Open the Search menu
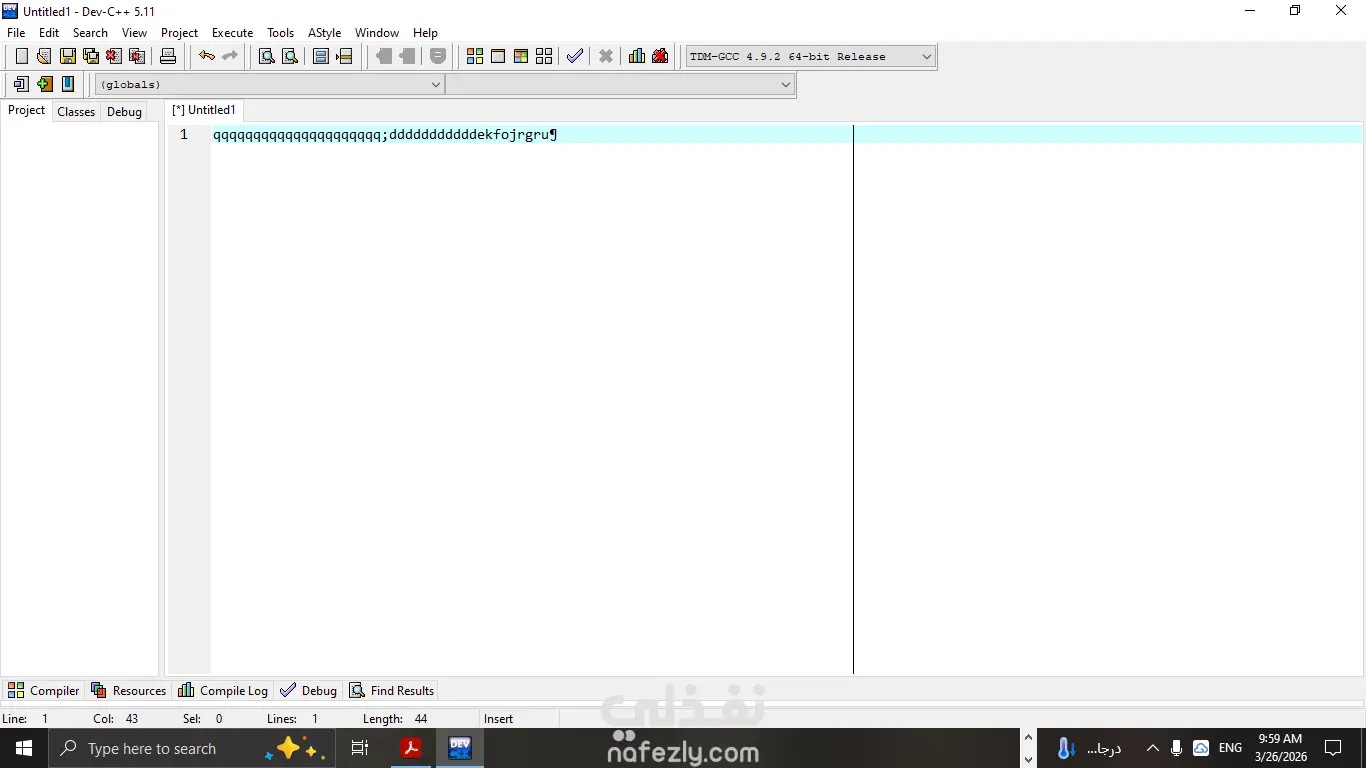The width and height of the screenshot is (1366, 768). click(90, 33)
